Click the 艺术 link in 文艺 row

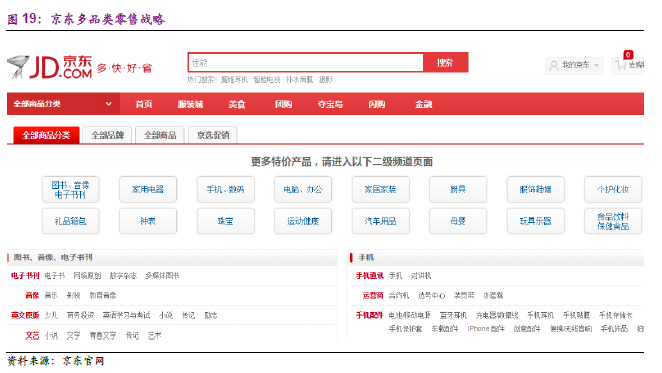[x=155, y=336]
